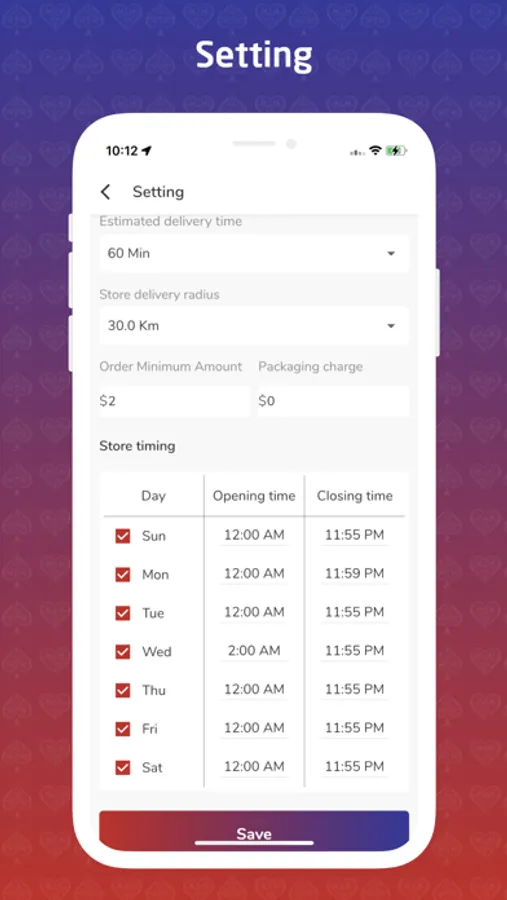This screenshot has width=507, height=900.
Task: Click the Closing time column header
Action: pos(355,496)
